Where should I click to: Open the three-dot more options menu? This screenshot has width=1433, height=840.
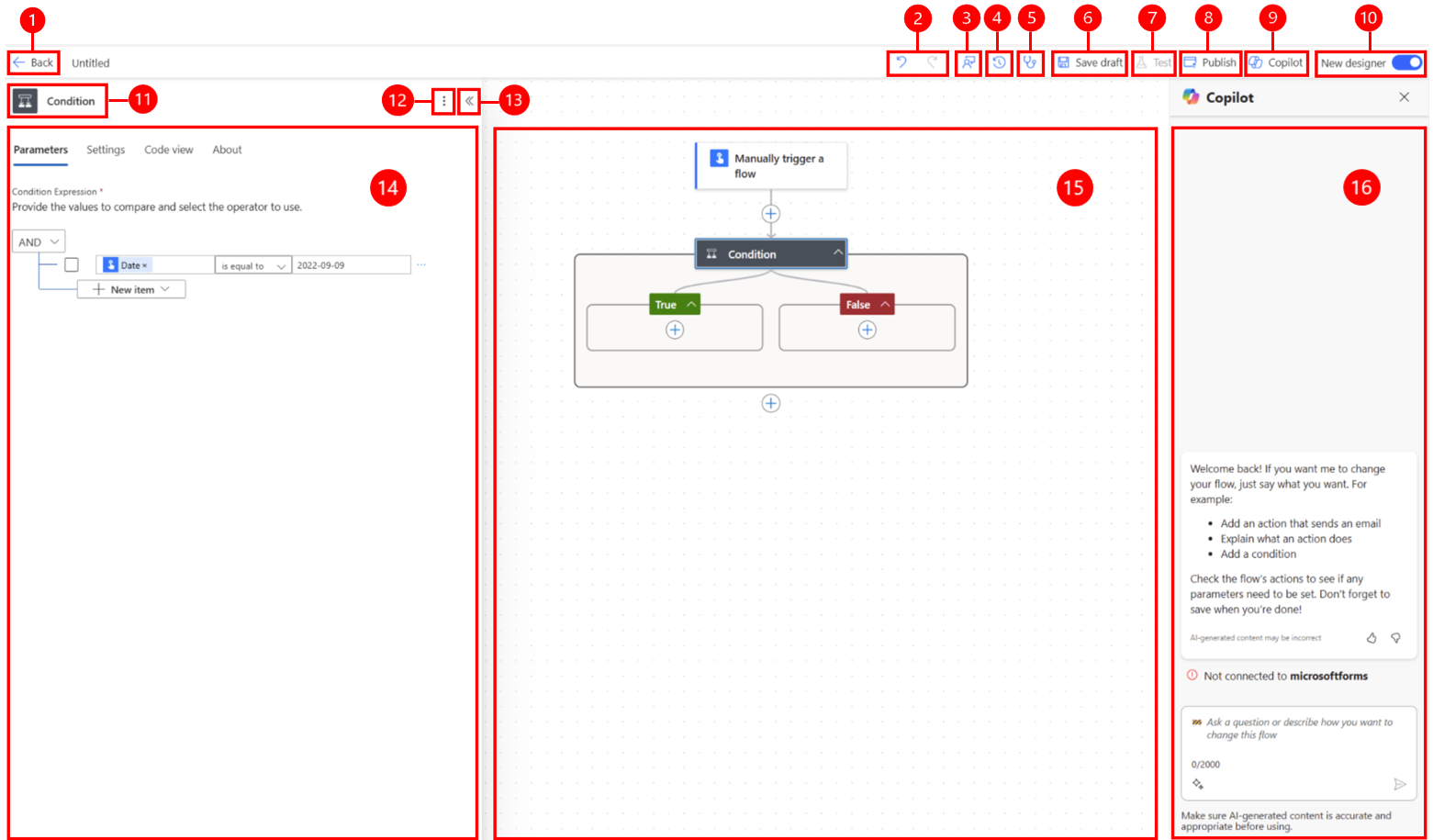(443, 101)
